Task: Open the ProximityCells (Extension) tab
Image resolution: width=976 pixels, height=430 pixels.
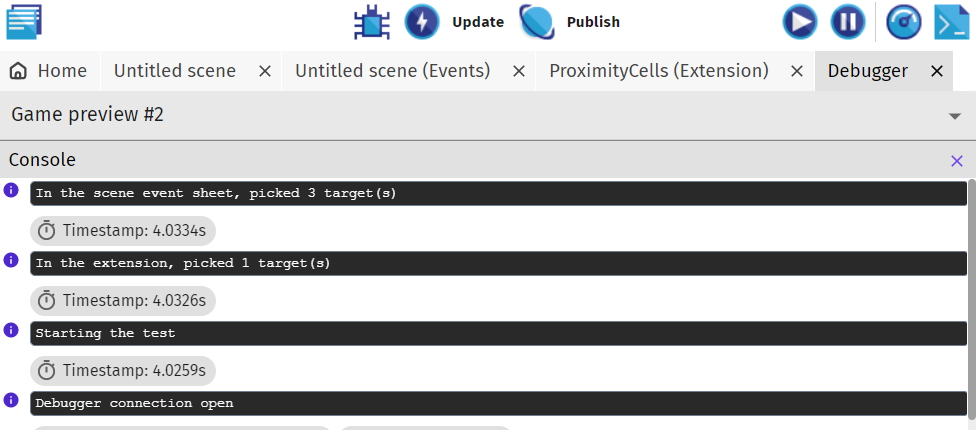Action: (x=659, y=71)
